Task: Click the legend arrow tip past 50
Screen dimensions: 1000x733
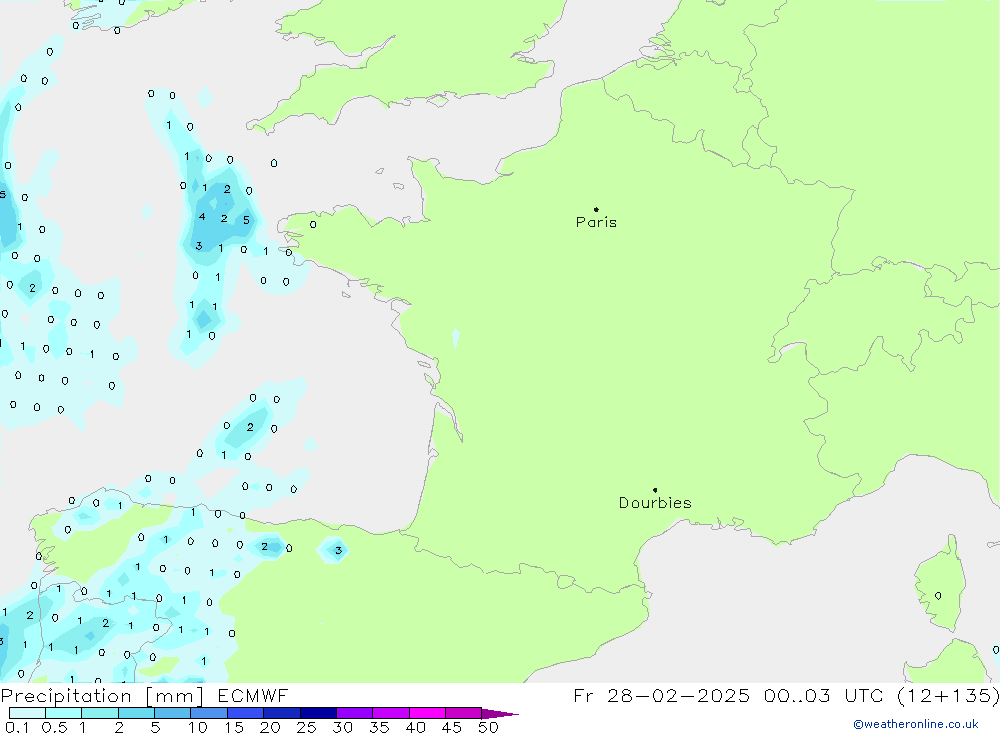Action: click(x=501, y=714)
